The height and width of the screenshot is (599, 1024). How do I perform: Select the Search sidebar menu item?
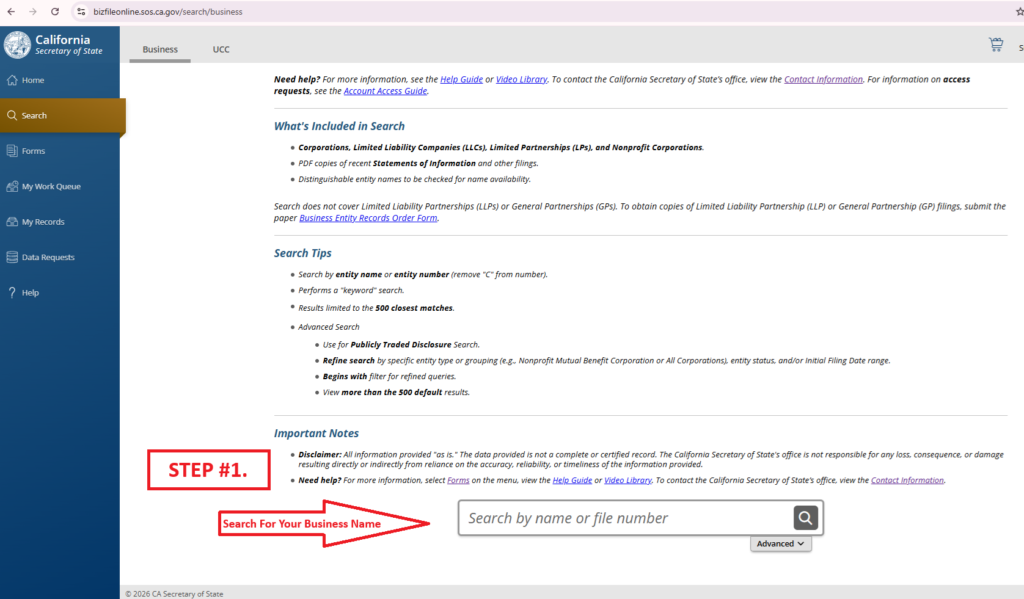coord(62,116)
